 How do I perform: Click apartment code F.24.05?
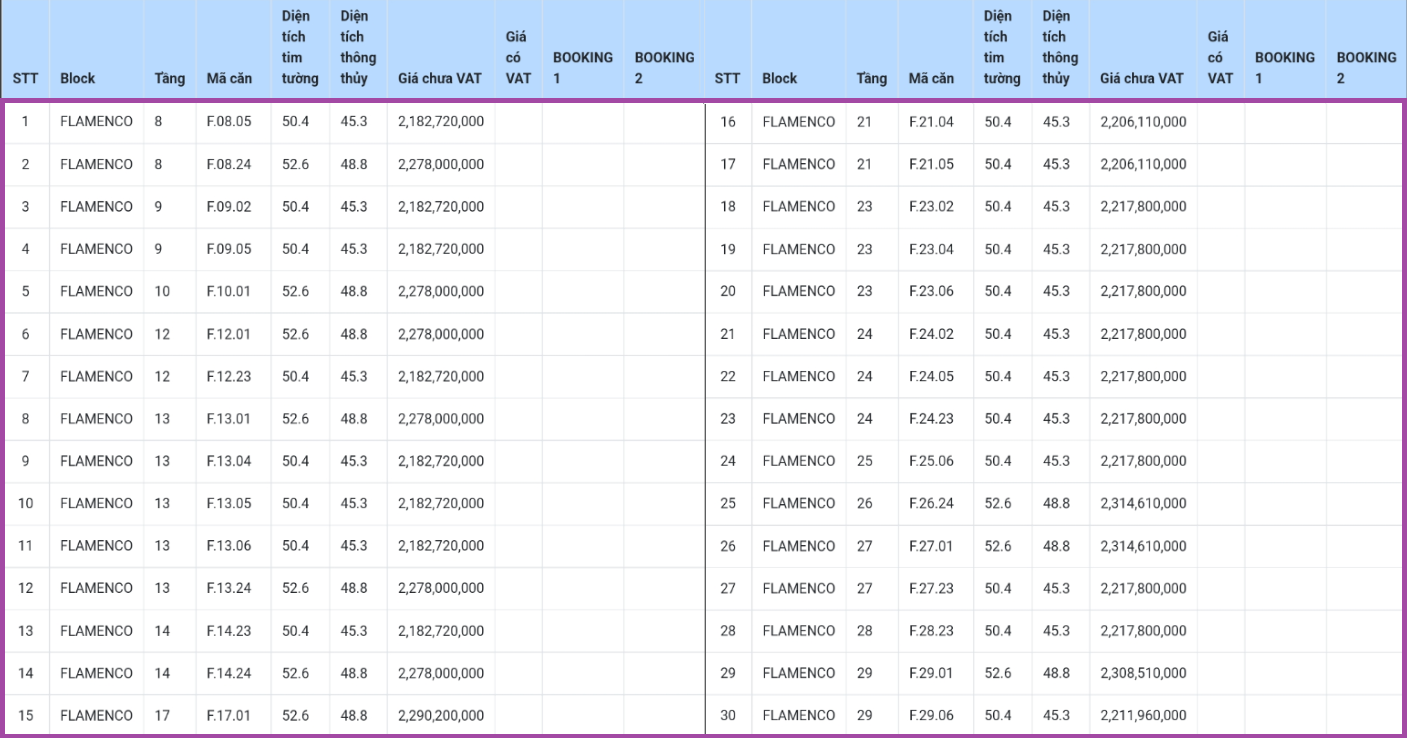pyautogui.click(x=931, y=376)
